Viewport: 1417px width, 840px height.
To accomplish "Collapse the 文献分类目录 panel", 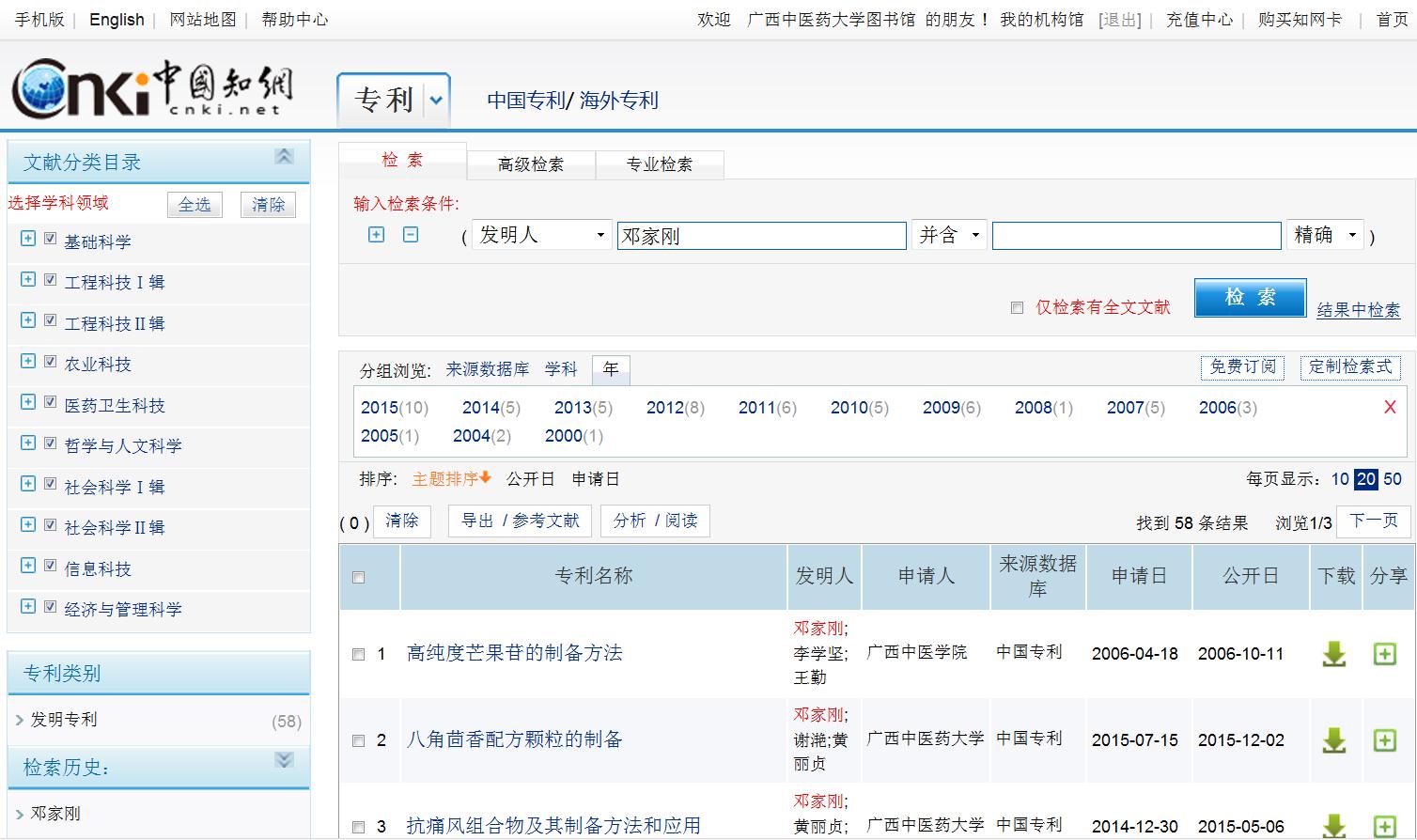I will click(x=284, y=157).
